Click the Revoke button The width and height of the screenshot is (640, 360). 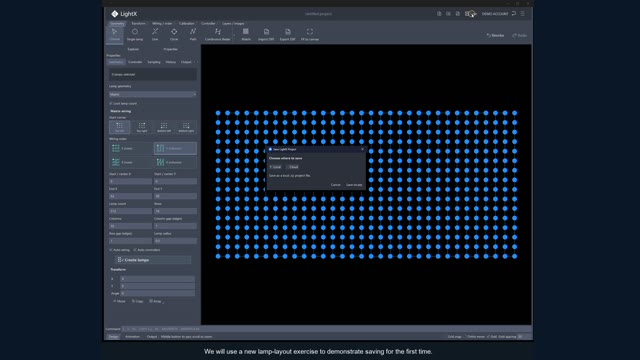coord(496,36)
